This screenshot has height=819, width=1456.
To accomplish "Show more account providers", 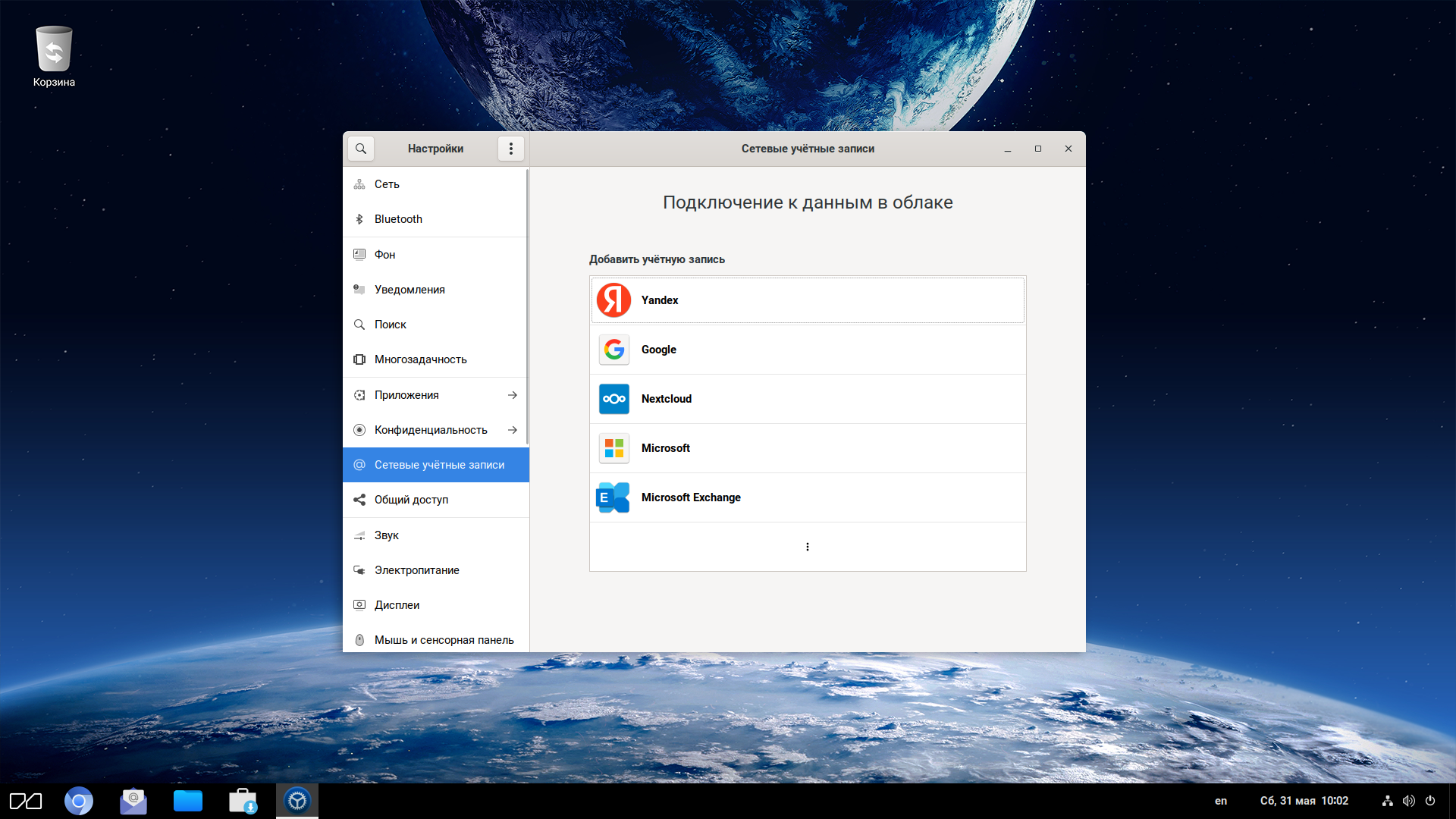I will tap(807, 547).
